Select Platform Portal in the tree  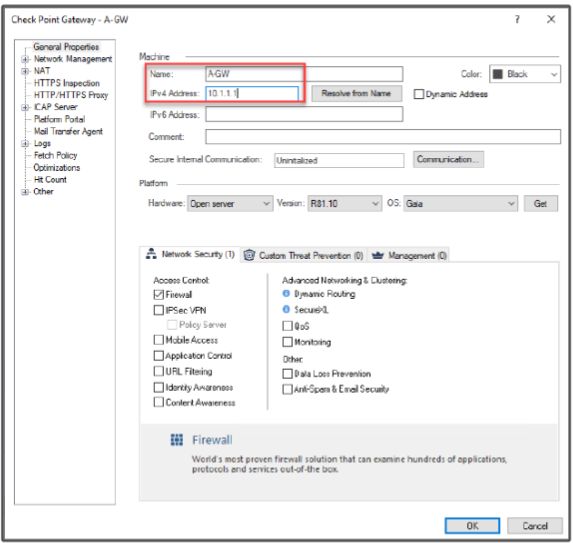point(59,119)
